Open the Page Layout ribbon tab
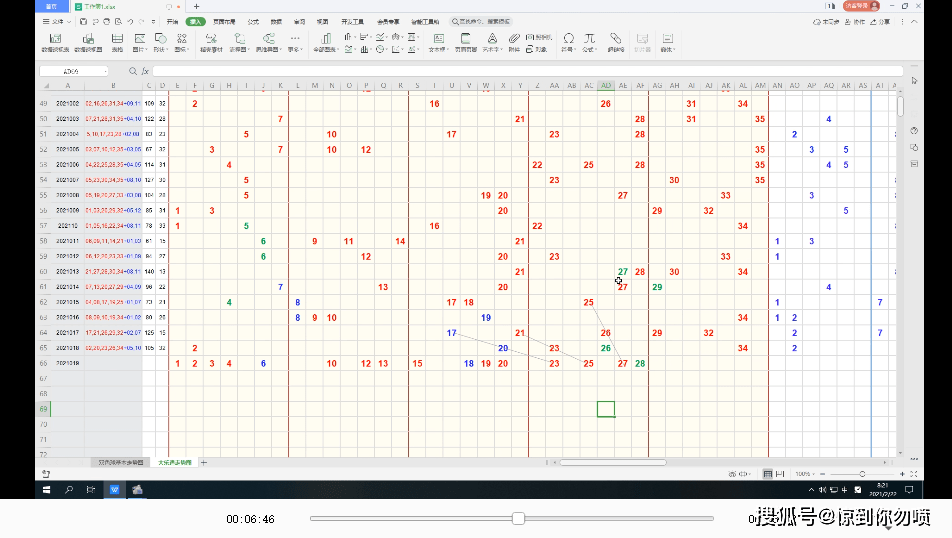This screenshot has height=538, width=952. [x=224, y=21]
